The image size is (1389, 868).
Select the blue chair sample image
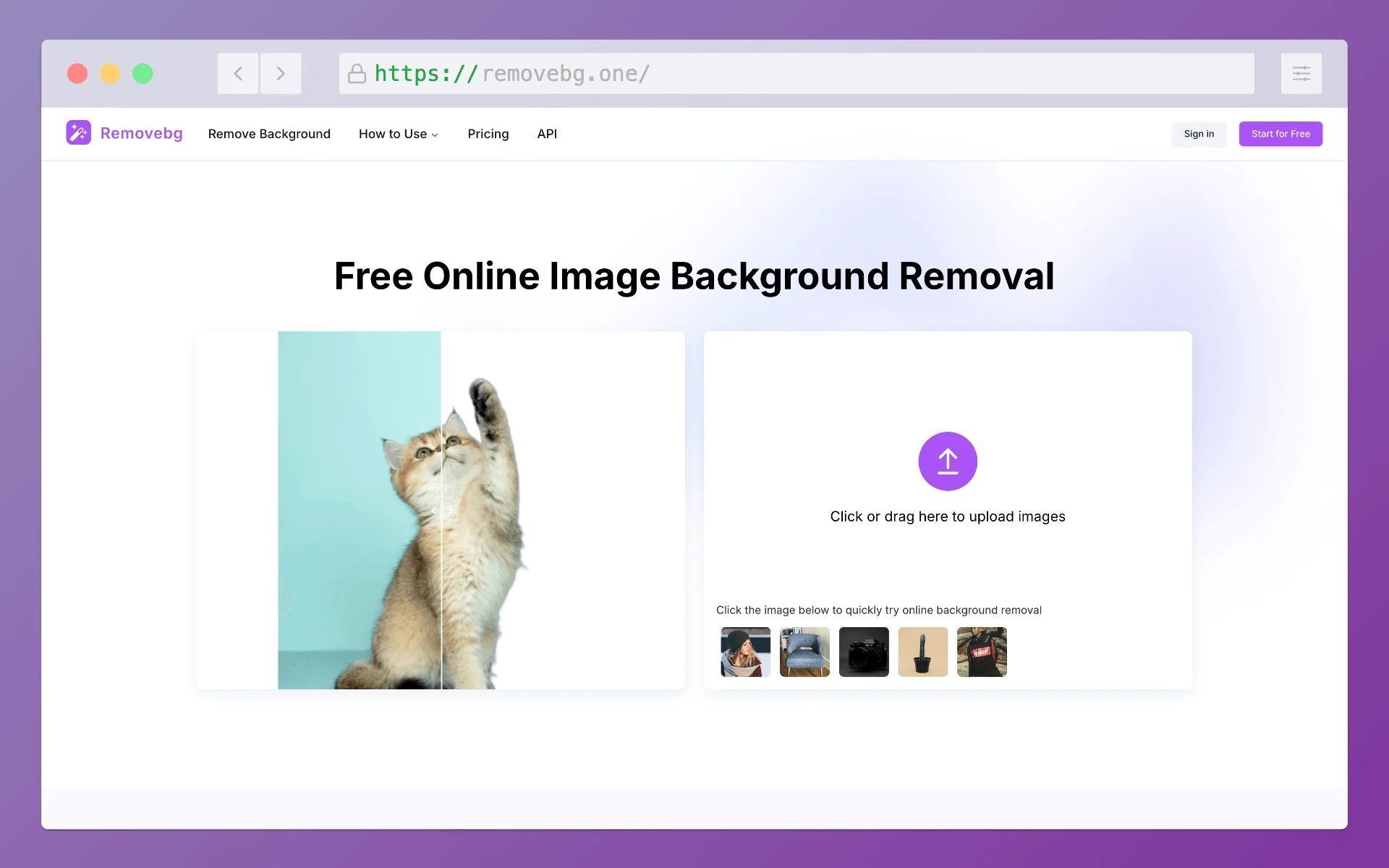click(804, 652)
